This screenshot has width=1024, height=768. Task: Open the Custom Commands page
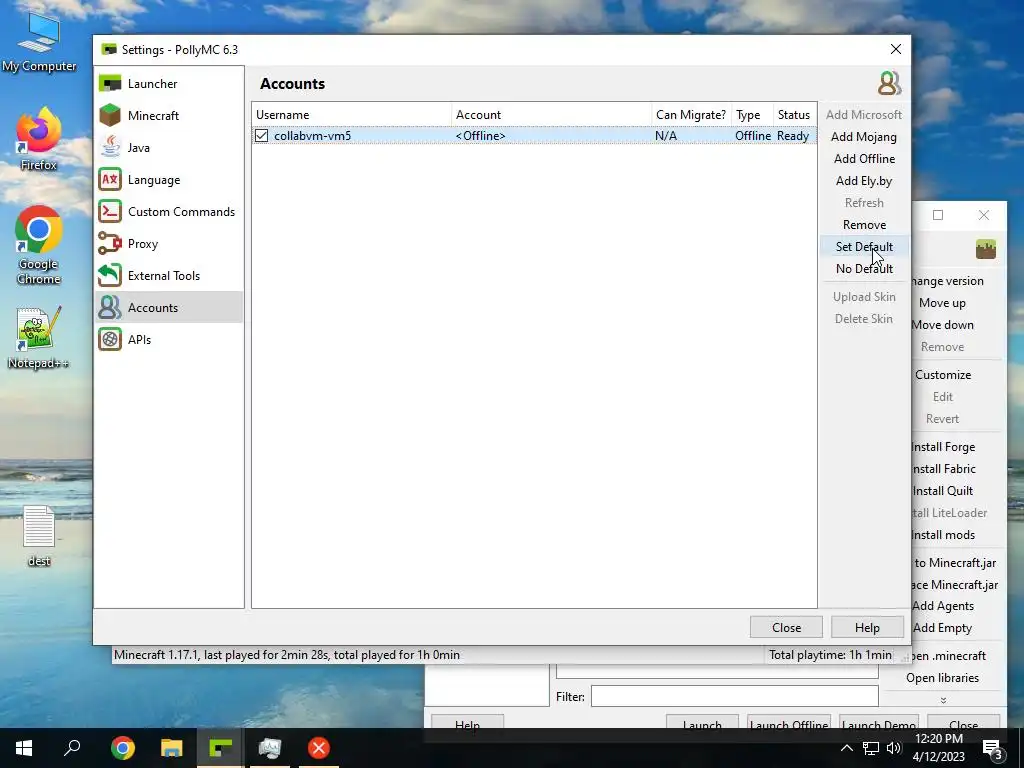point(170,212)
